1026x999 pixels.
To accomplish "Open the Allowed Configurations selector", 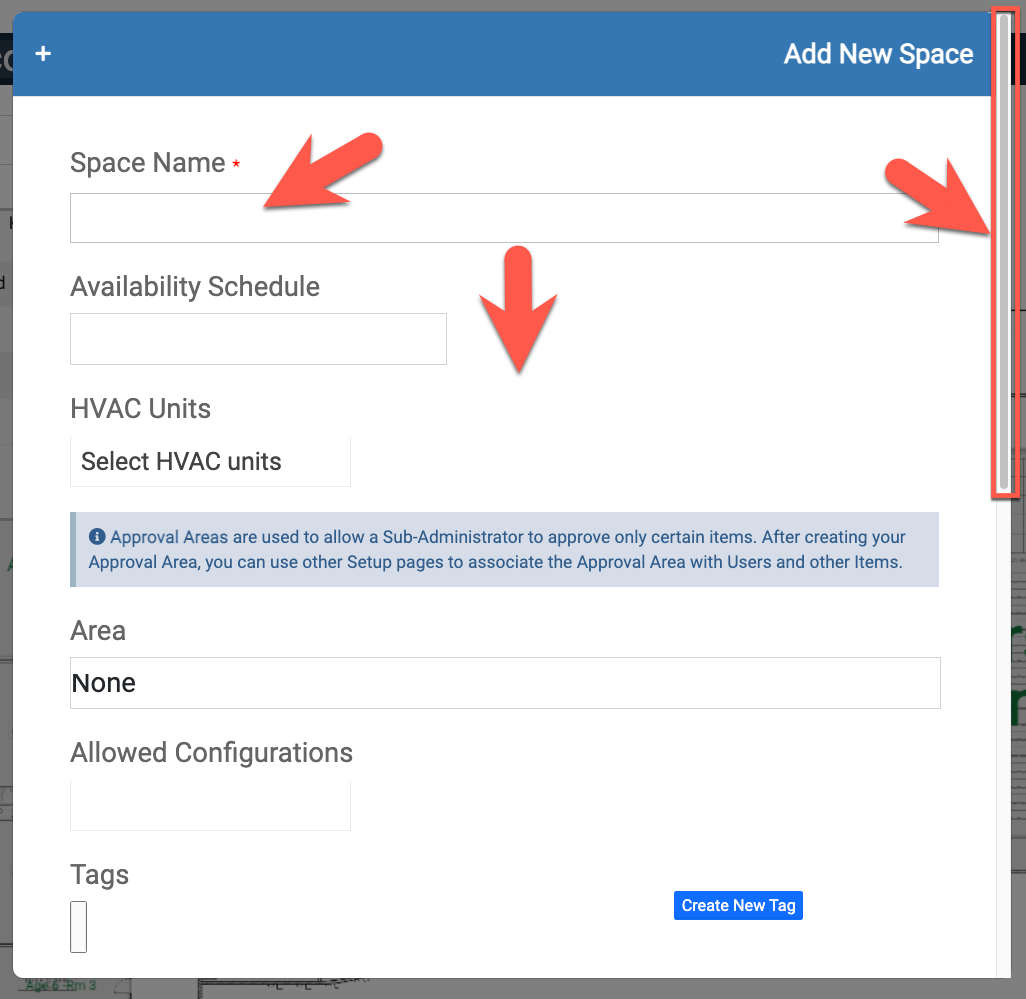I will 210,805.
